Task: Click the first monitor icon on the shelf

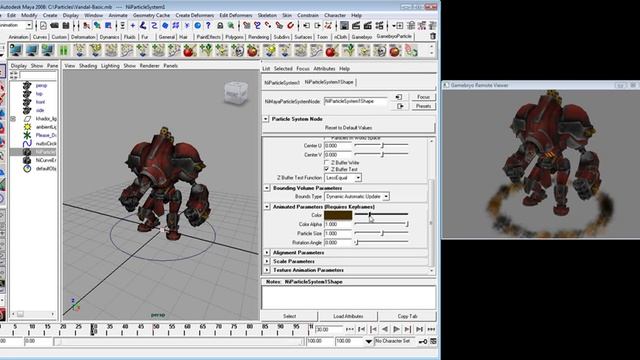Action: coord(16,51)
